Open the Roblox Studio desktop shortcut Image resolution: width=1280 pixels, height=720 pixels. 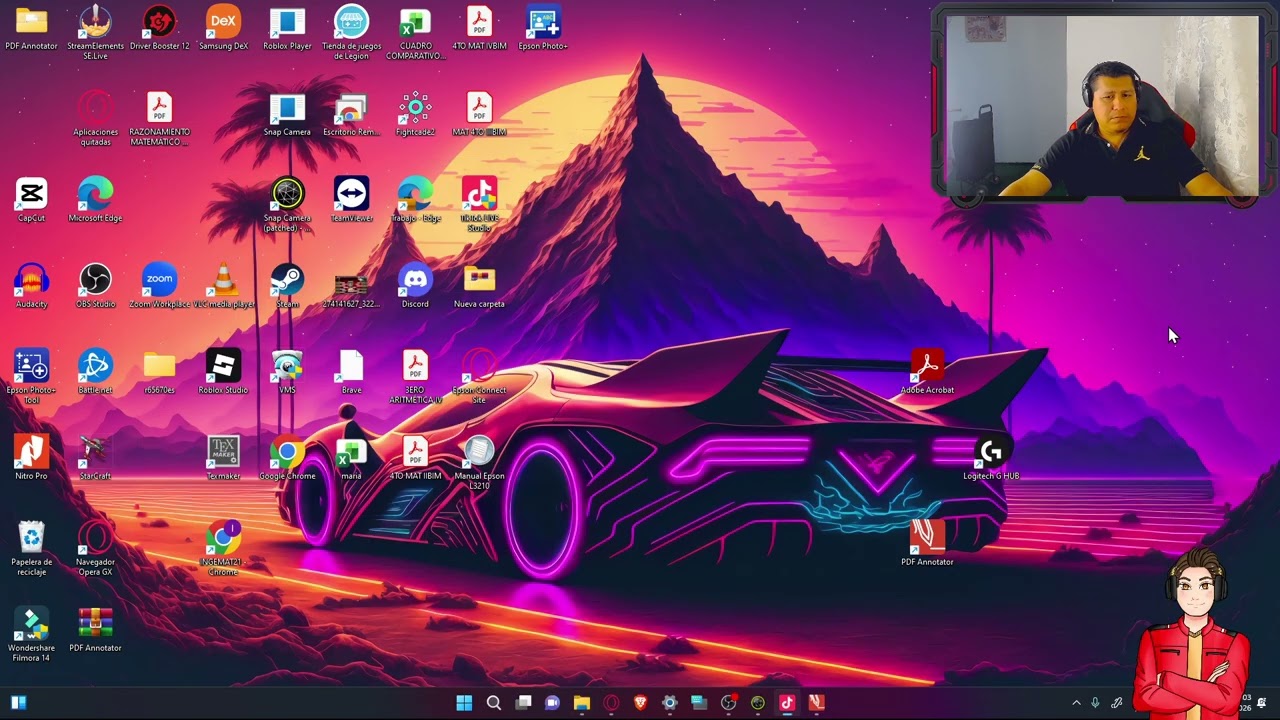[223, 372]
